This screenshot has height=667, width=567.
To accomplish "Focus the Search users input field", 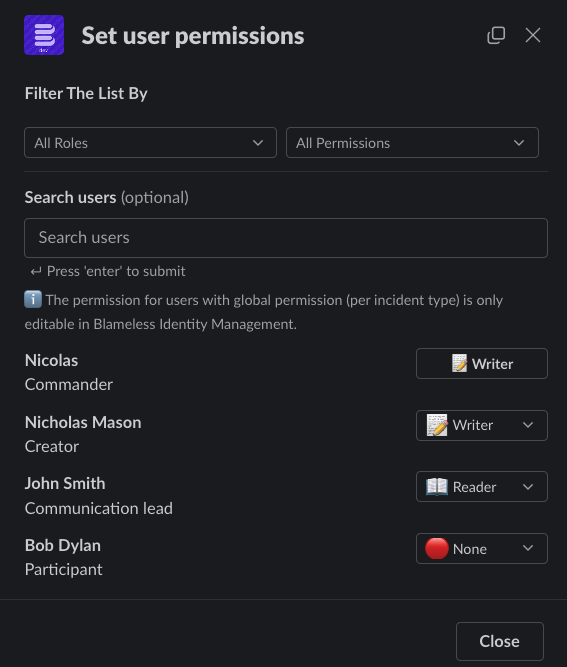I will (286, 238).
